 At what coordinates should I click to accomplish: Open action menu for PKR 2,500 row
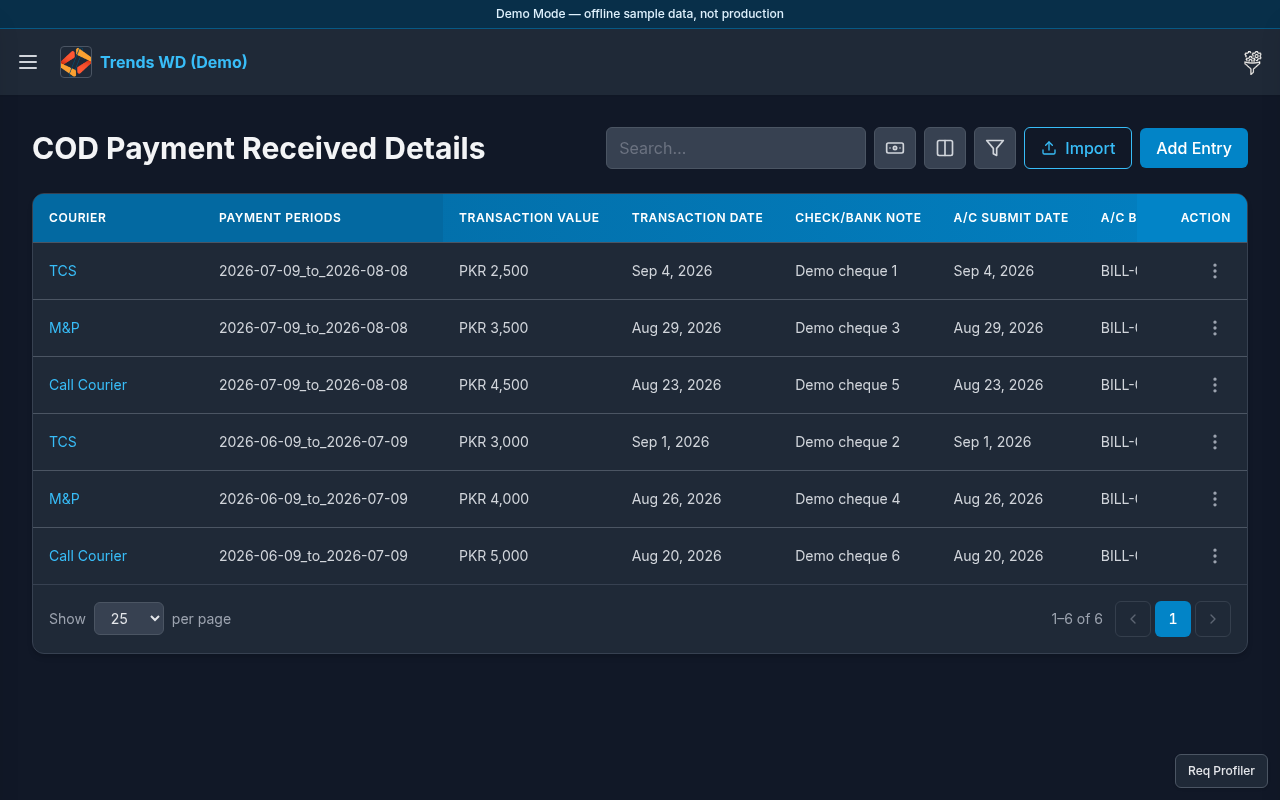1215,271
